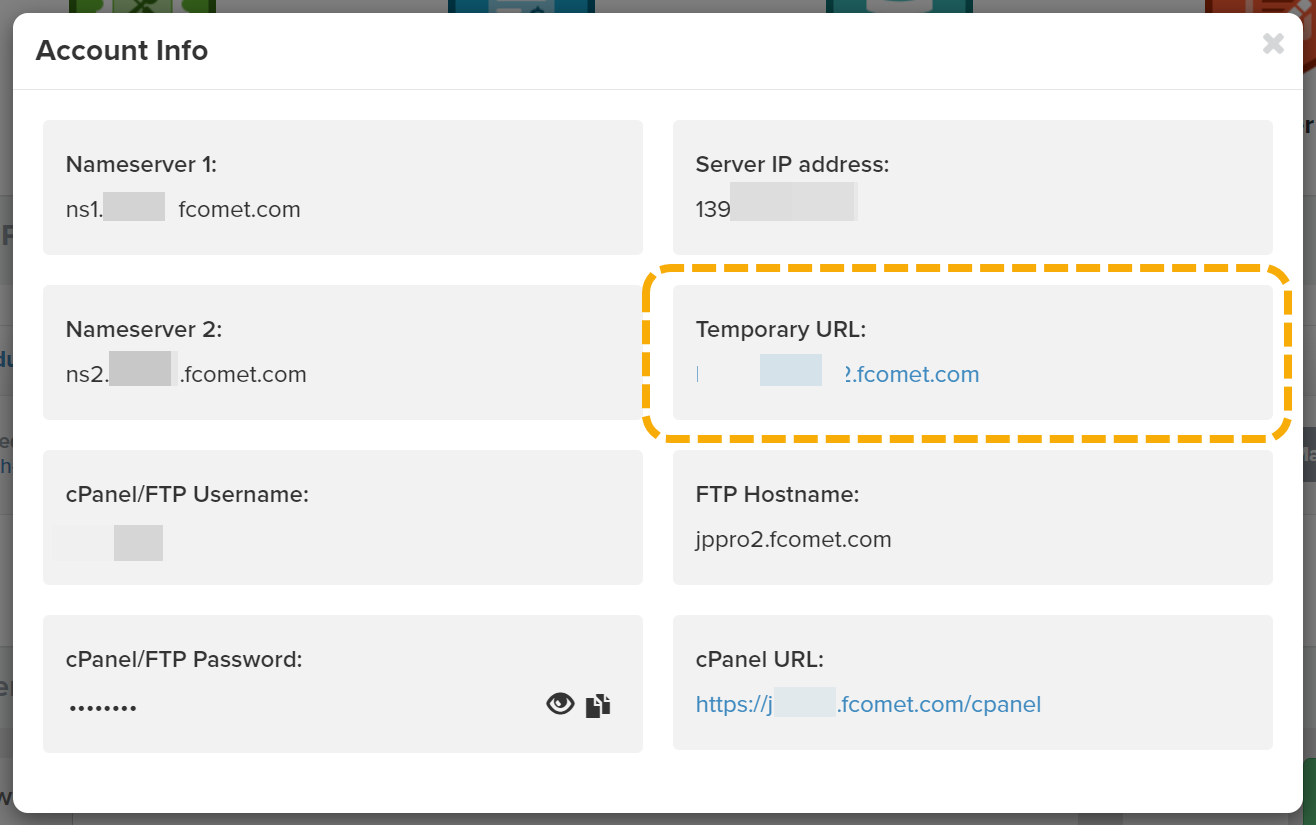Select the Nameserver 1 address text
Screen dimensions: 1316x825
pyautogui.click(x=183, y=209)
